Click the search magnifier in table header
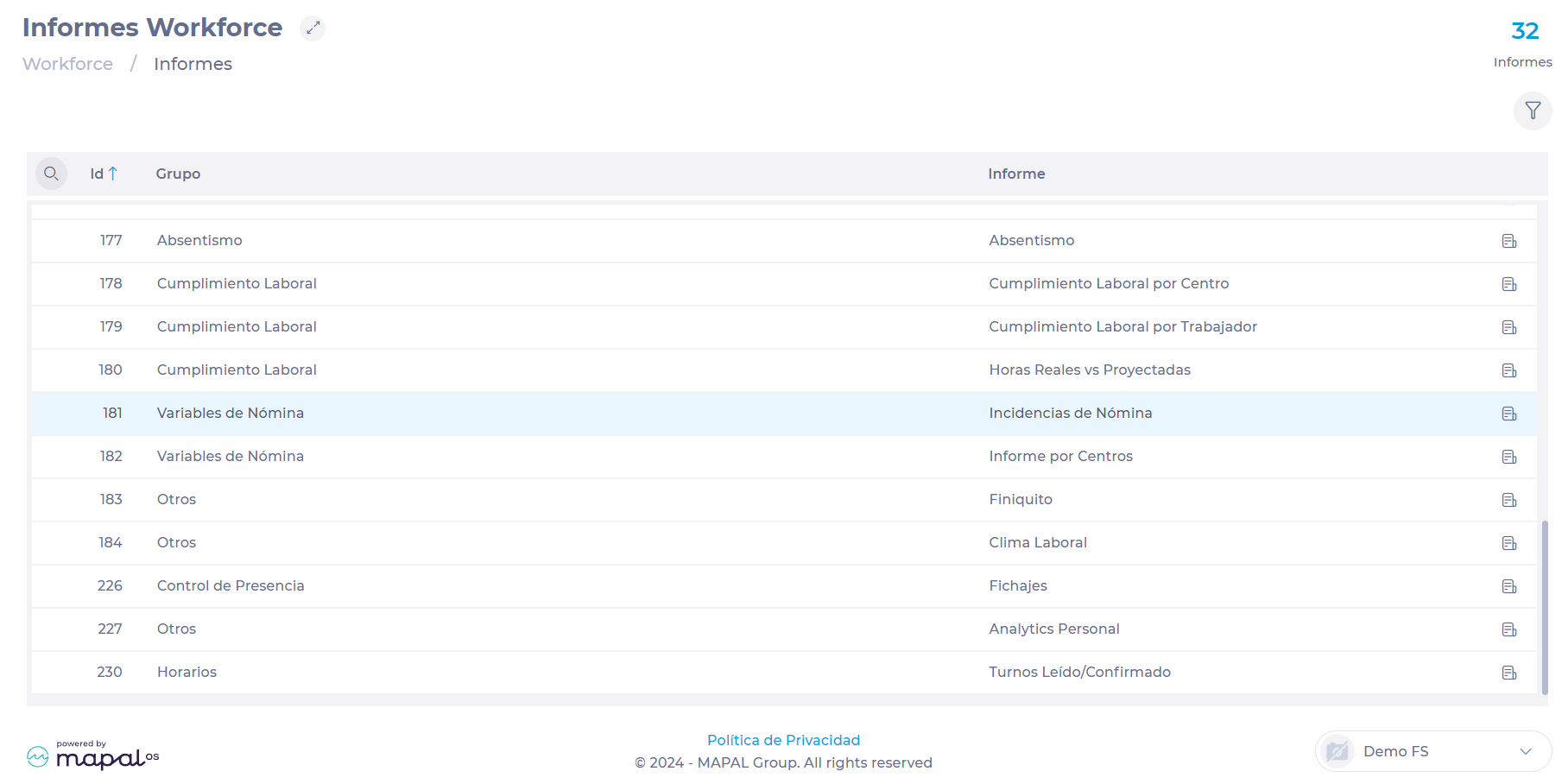Screen dimensions: 1562x784 pos(51,174)
